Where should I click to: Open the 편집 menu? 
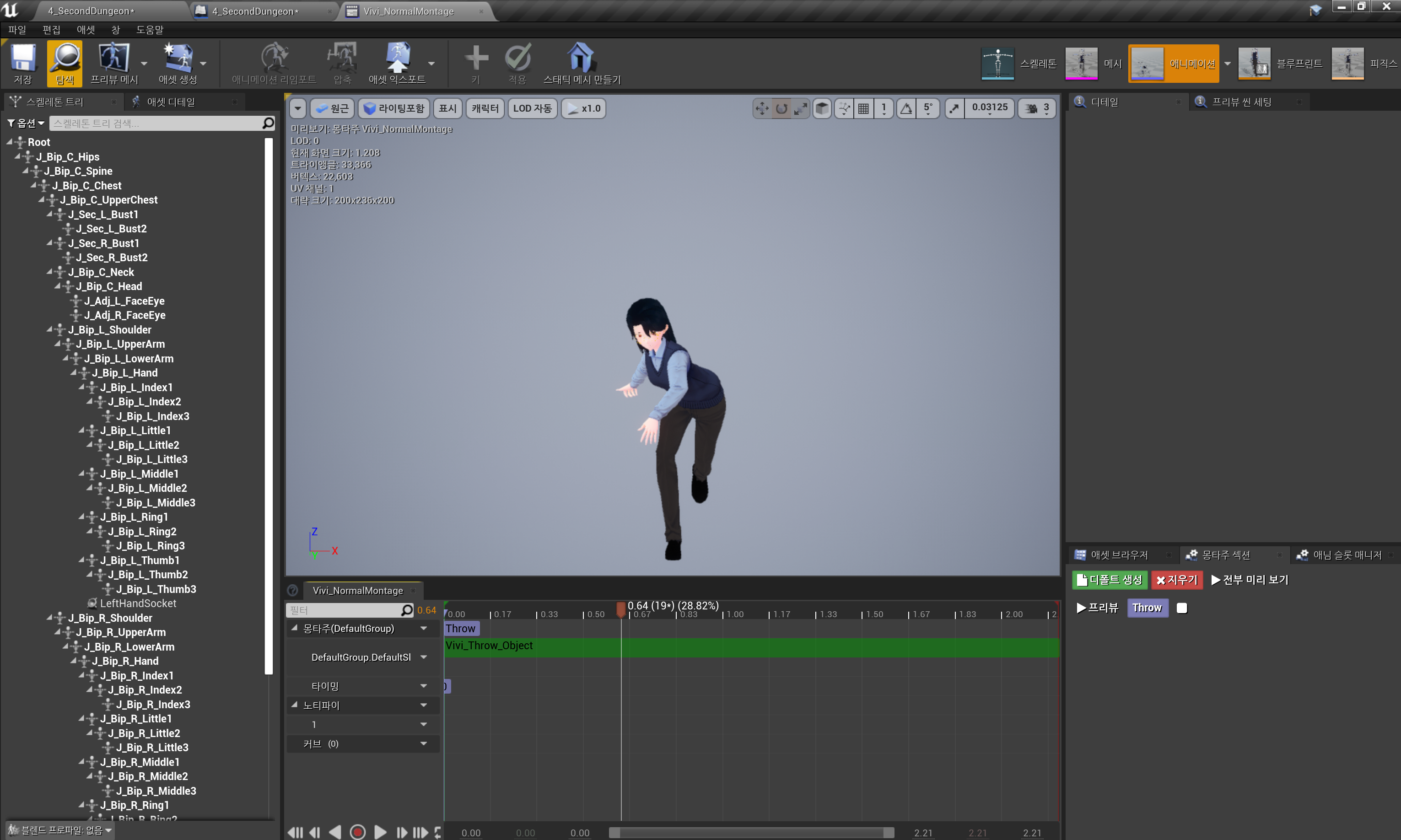coord(52,29)
